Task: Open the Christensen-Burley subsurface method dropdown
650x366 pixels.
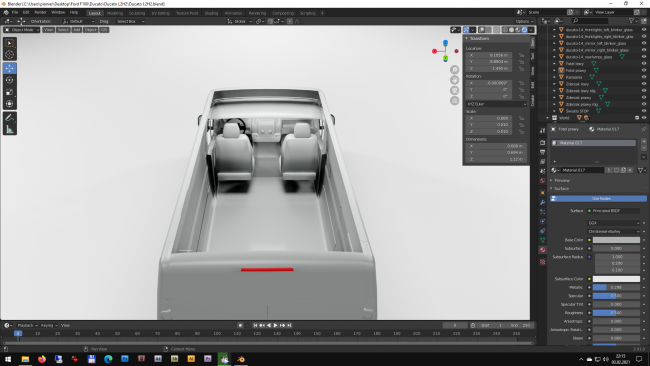Action: (614, 231)
